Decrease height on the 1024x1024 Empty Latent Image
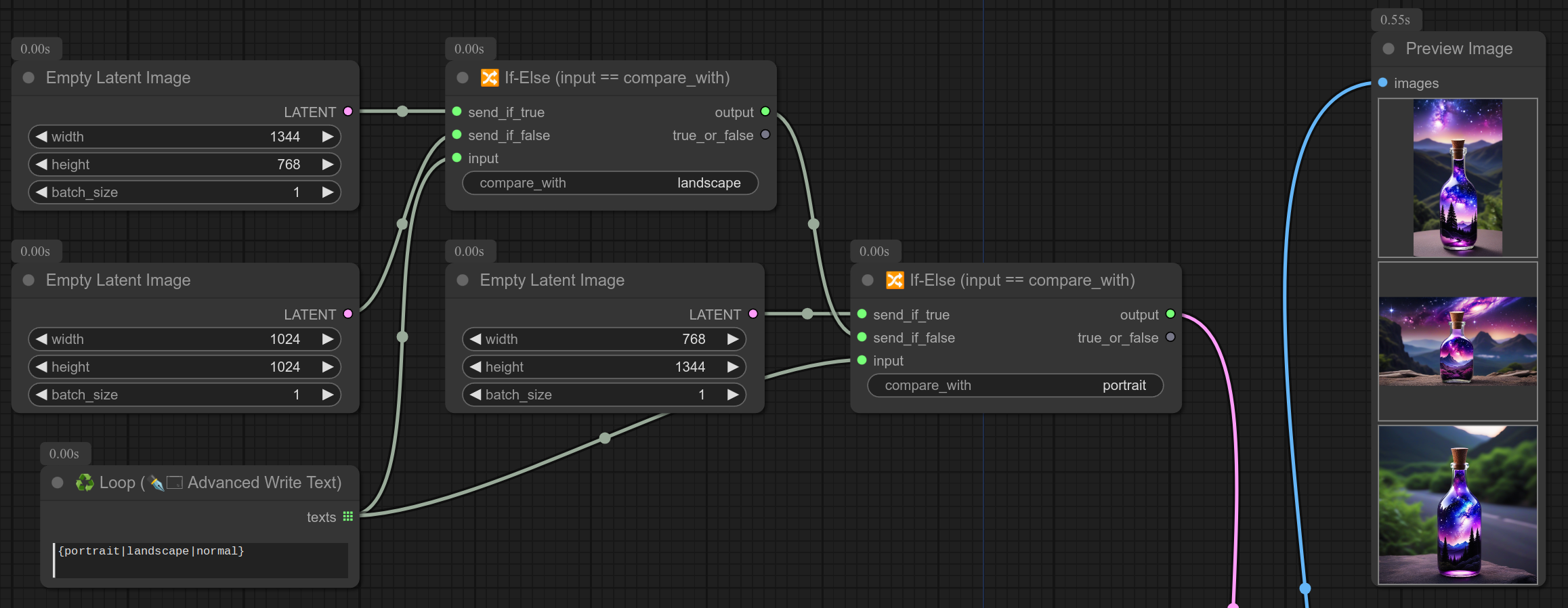The height and width of the screenshot is (608, 1568). [41, 367]
